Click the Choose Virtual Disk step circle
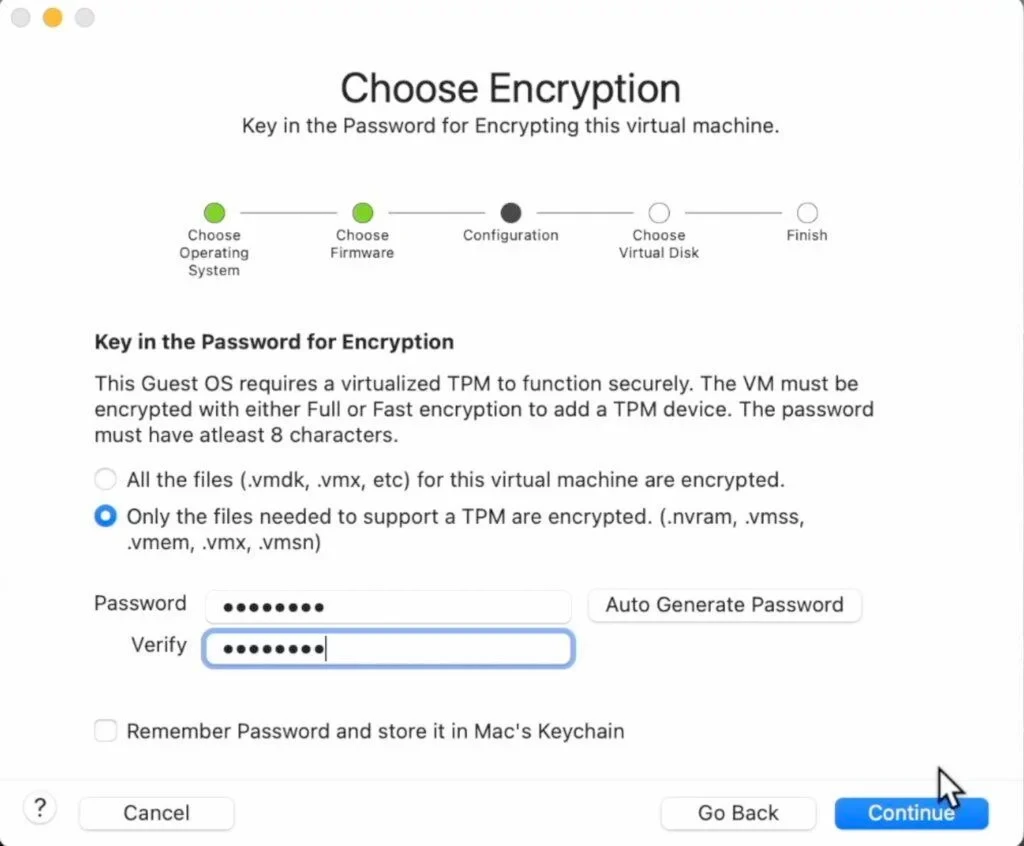Viewport: 1024px width, 846px height. point(659,213)
